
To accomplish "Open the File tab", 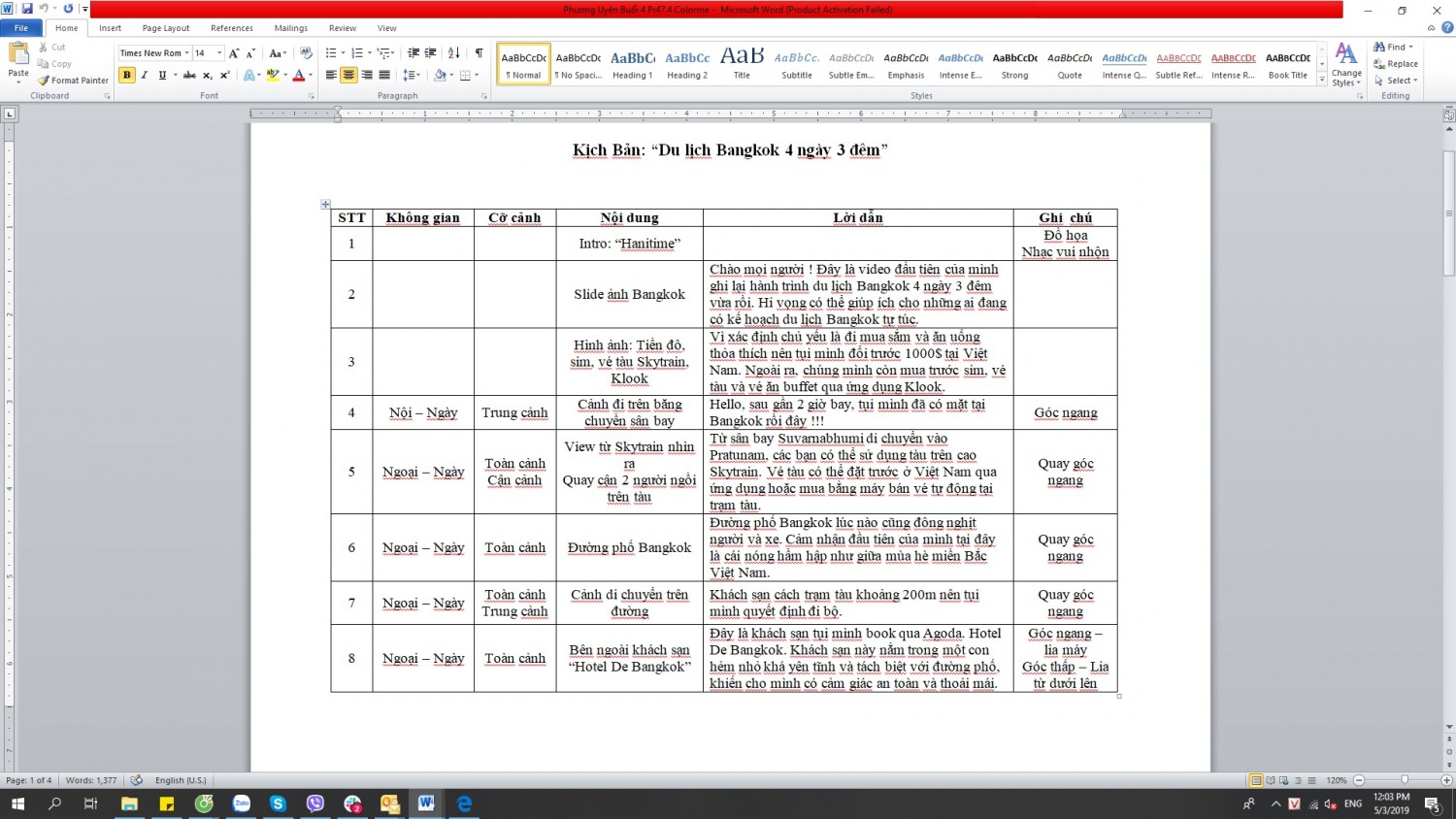I will coord(21,28).
